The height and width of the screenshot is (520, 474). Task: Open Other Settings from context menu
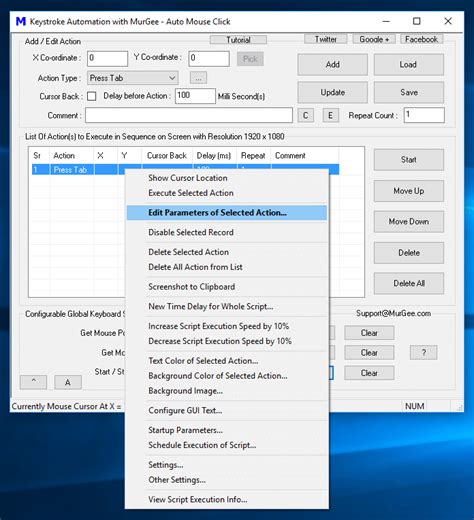click(x=227, y=480)
